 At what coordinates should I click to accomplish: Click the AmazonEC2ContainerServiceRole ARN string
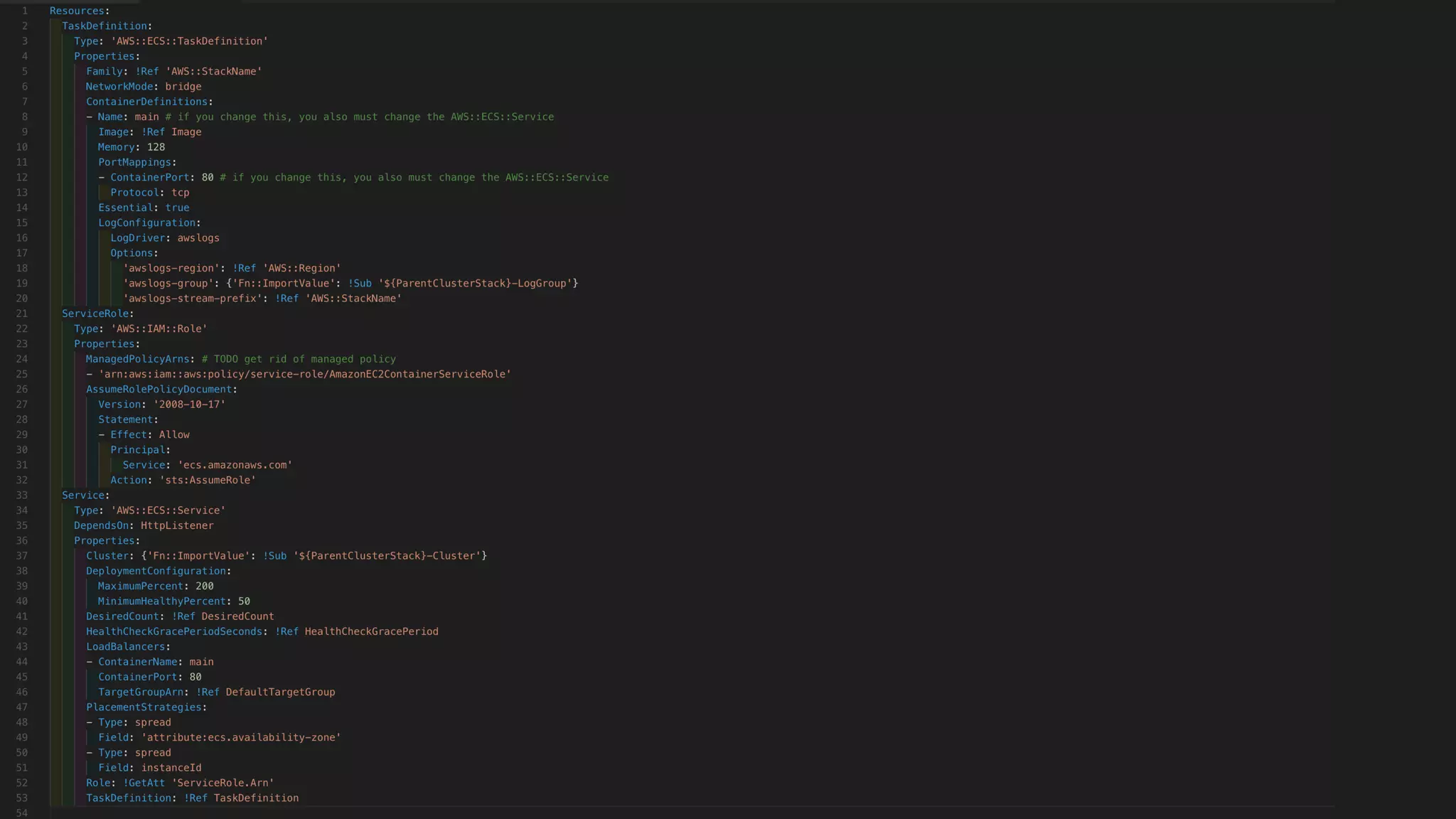tap(304, 374)
